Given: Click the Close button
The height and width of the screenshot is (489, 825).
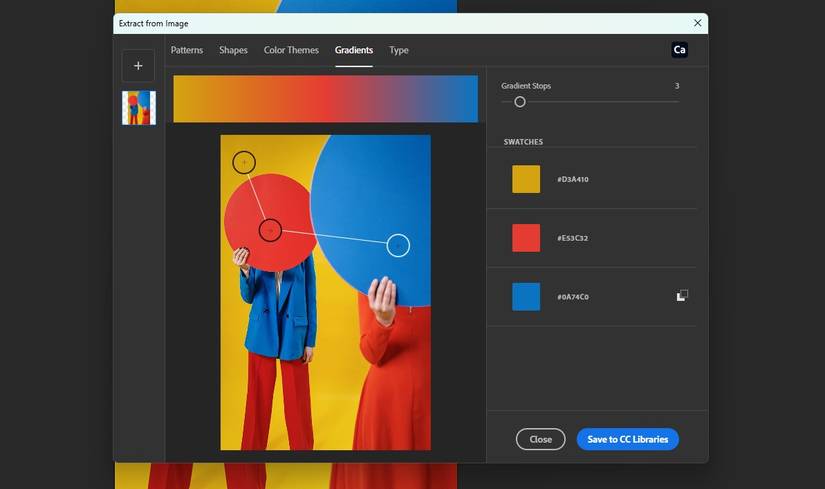Looking at the screenshot, I should (x=540, y=439).
